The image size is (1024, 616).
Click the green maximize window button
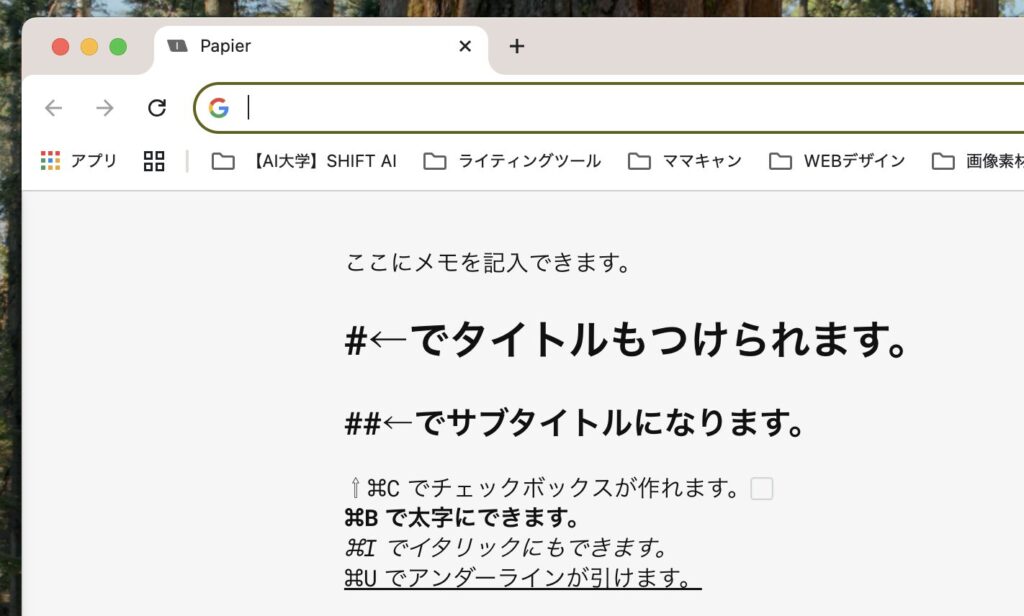118,46
